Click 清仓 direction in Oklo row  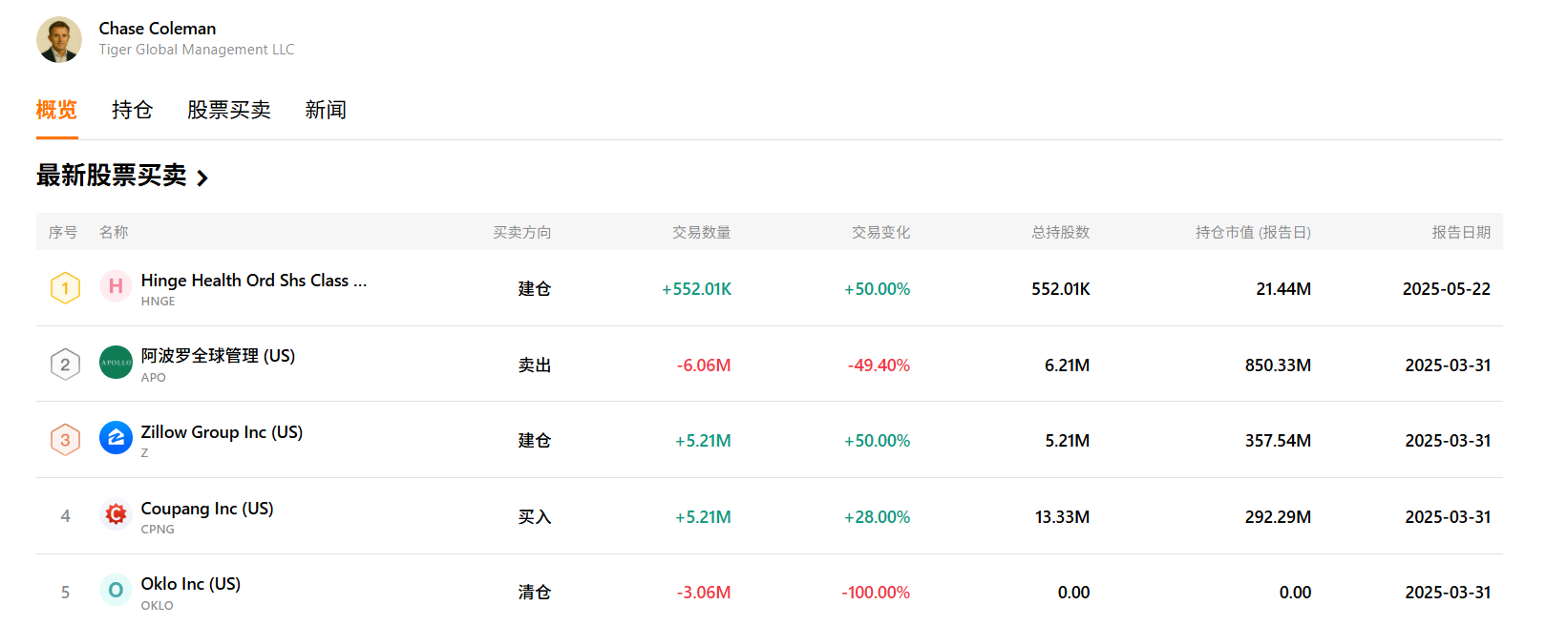pyautogui.click(x=535, y=593)
